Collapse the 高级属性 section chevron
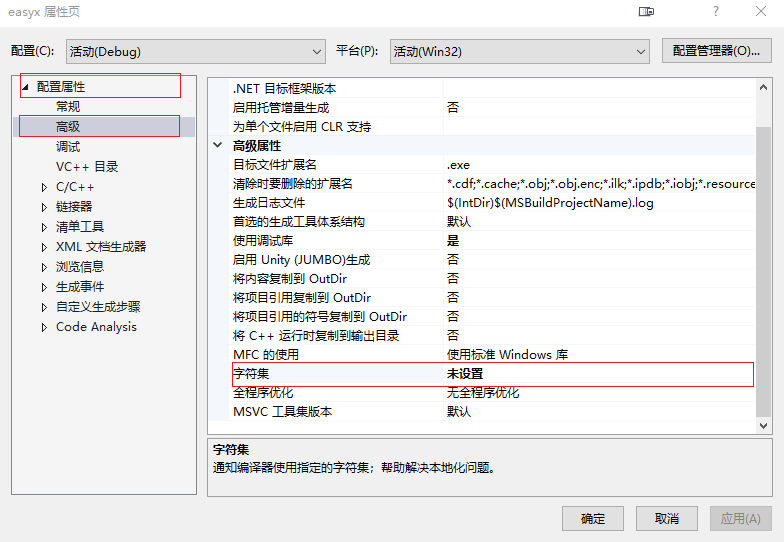The height and width of the screenshot is (542, 784). pos(218,145)
